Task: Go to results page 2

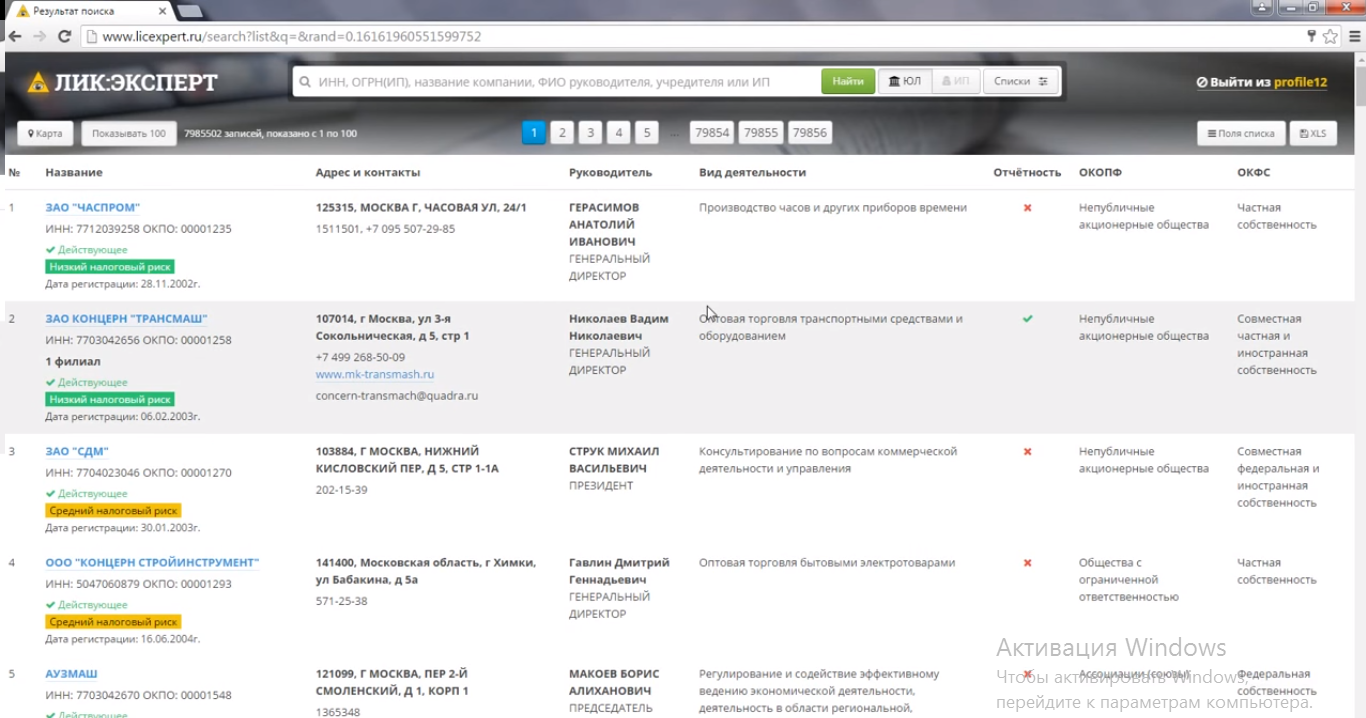Action: coord(562,132)
